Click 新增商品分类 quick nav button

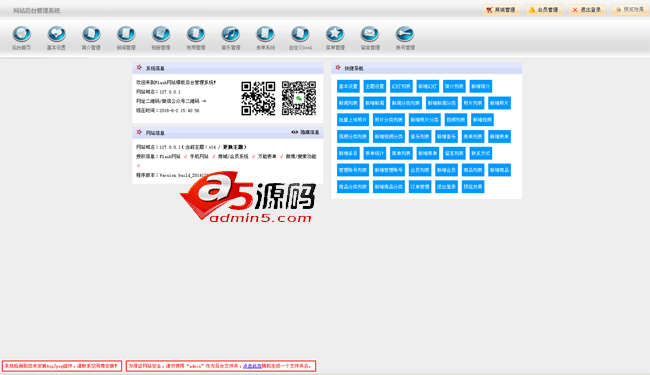click(389, 186)
